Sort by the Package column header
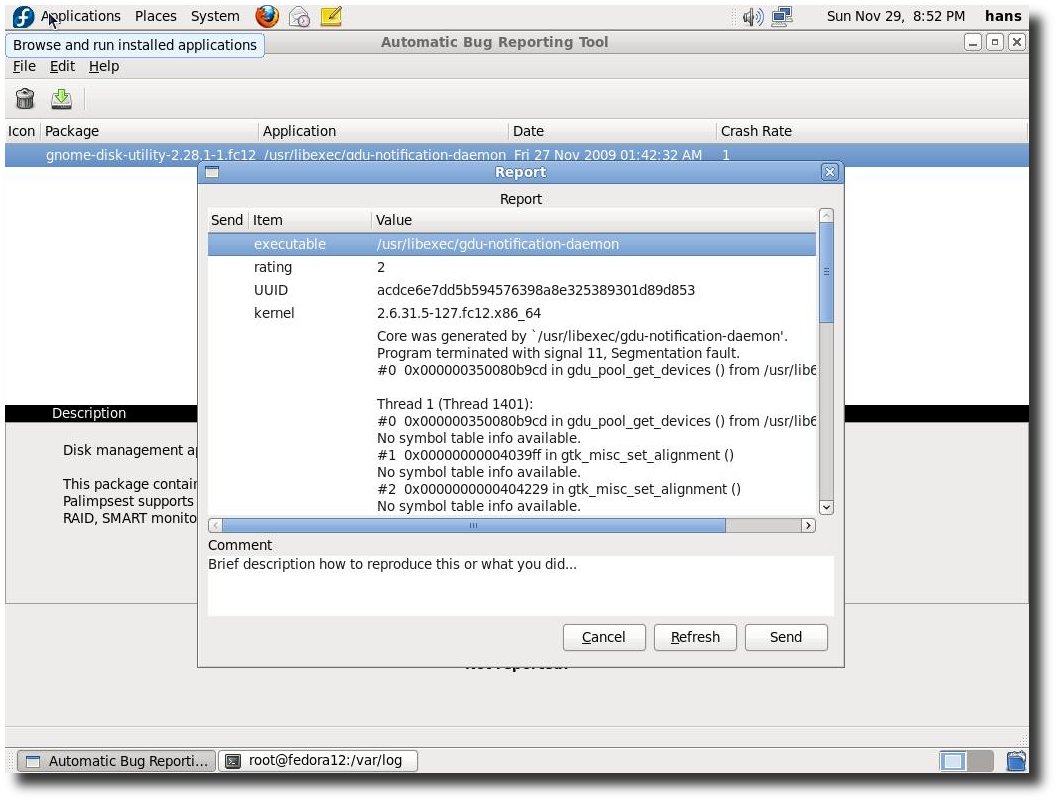This screenshot has width=1058, height=802. click(150, 131)
